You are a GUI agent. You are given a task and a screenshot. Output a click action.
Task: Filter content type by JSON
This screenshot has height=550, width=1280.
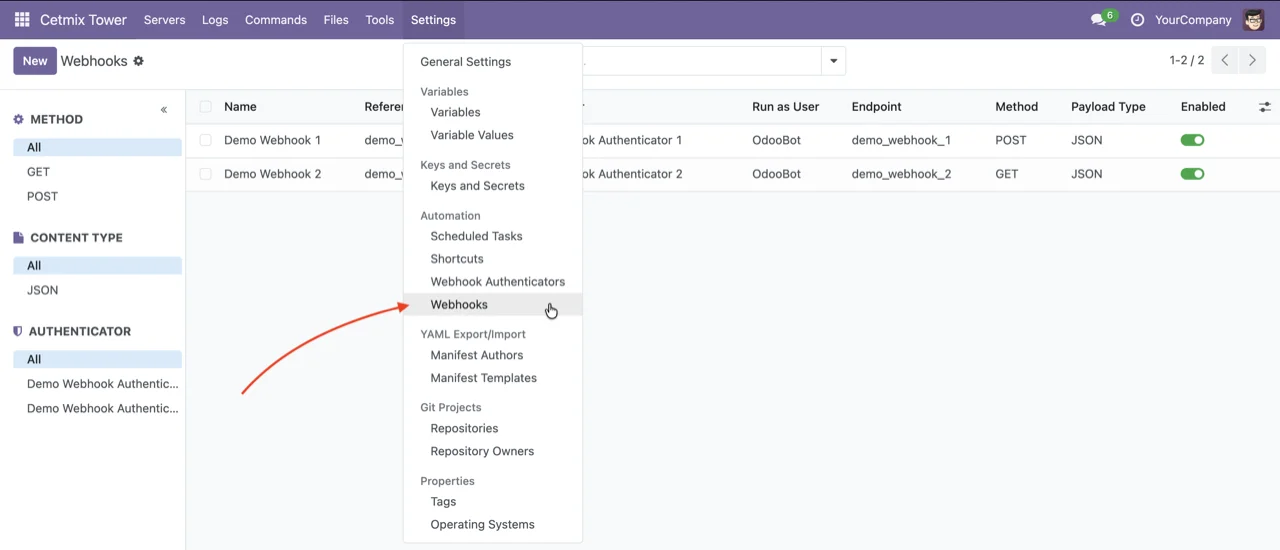(x=98, y=291)
